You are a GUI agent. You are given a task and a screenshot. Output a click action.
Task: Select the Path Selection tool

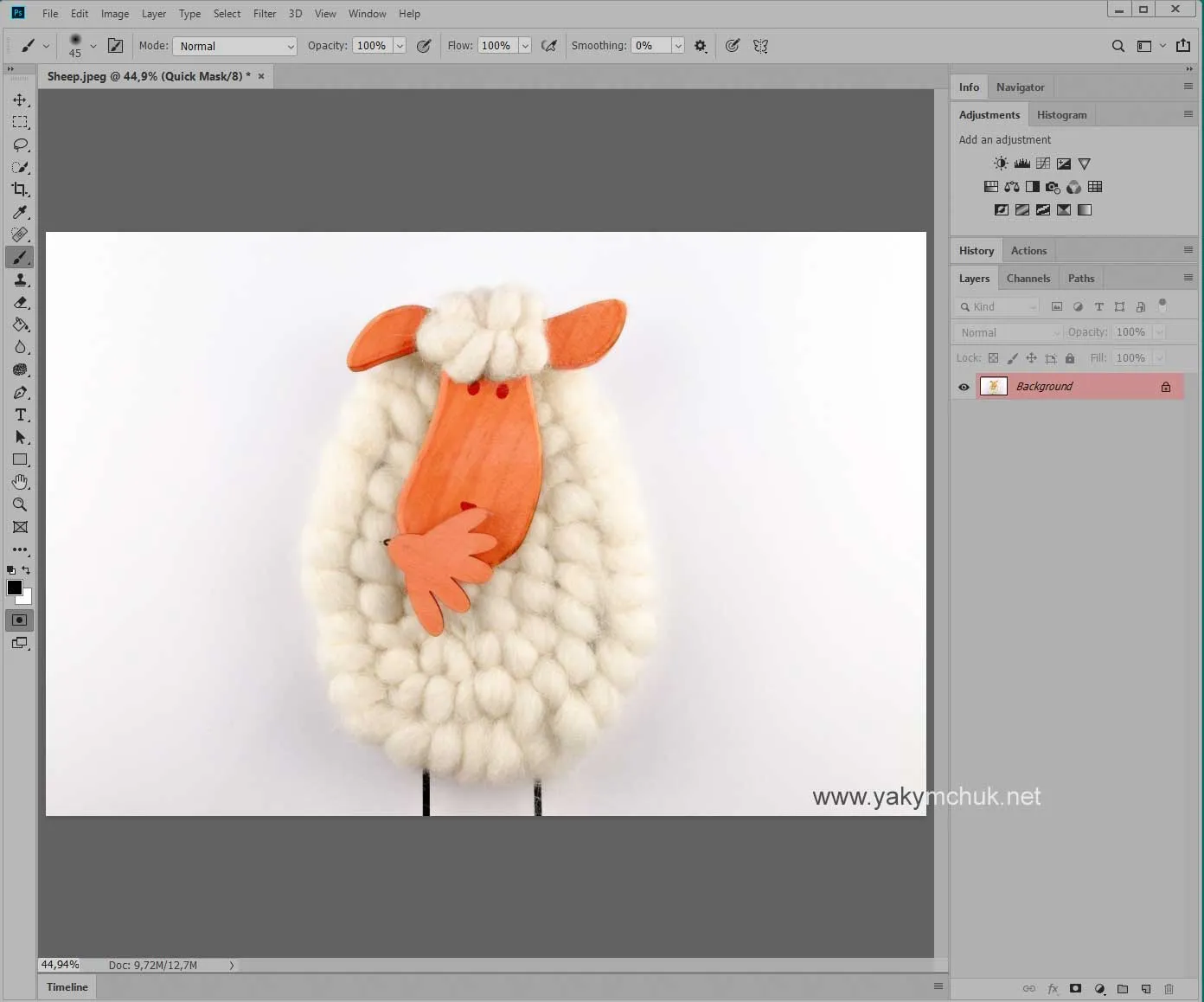pos(20,437)
